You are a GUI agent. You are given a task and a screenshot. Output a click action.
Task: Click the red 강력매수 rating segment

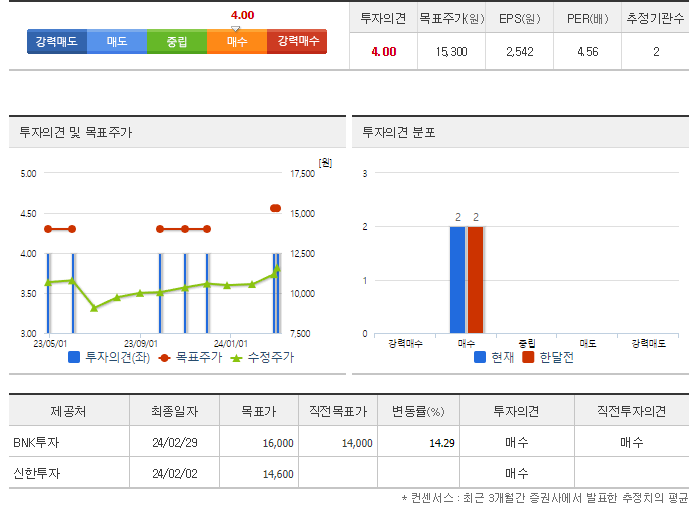(297, 41)
